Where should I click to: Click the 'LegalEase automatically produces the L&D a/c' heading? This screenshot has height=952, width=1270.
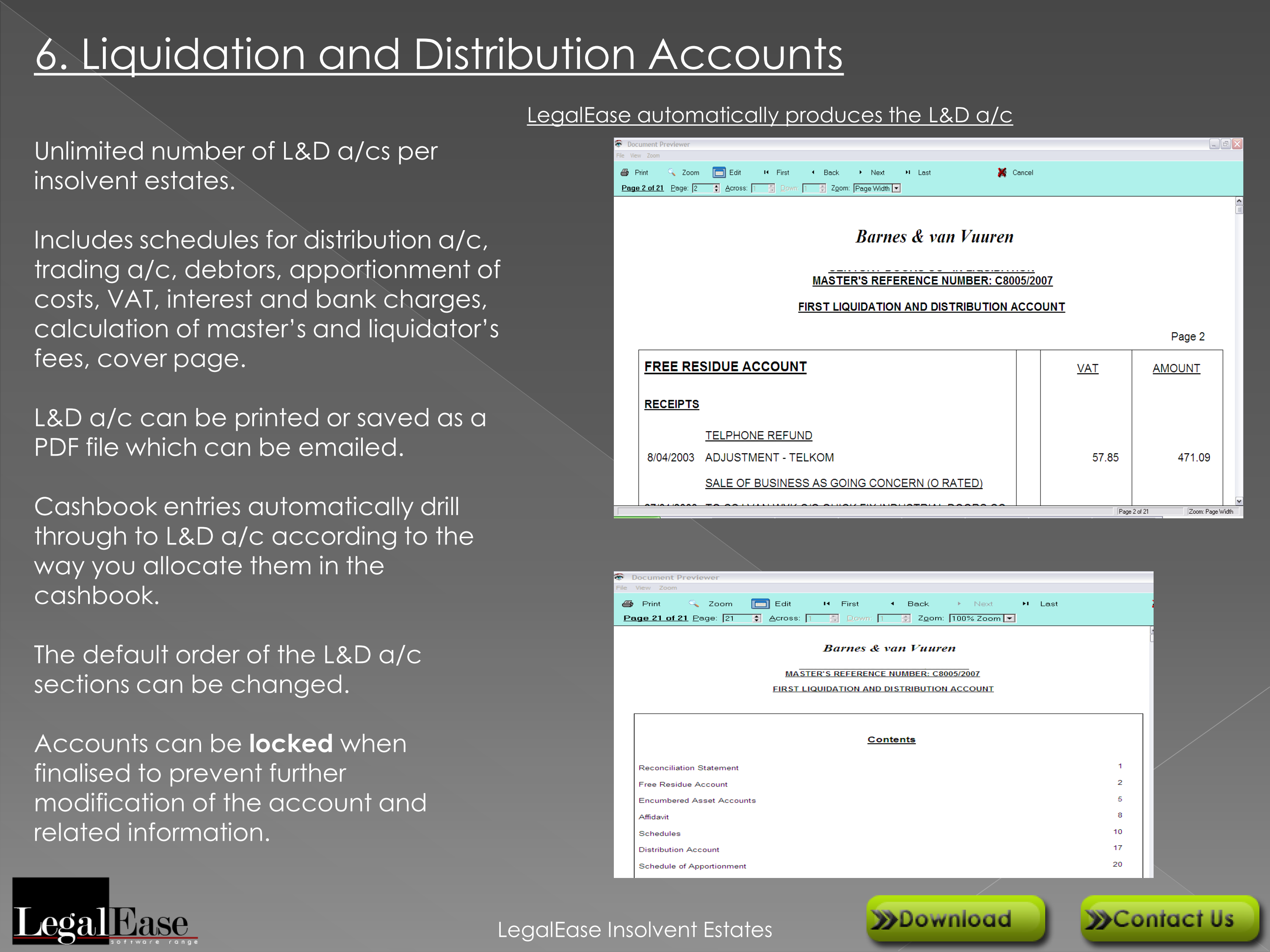pyautogui.click(x=769, y=116)
